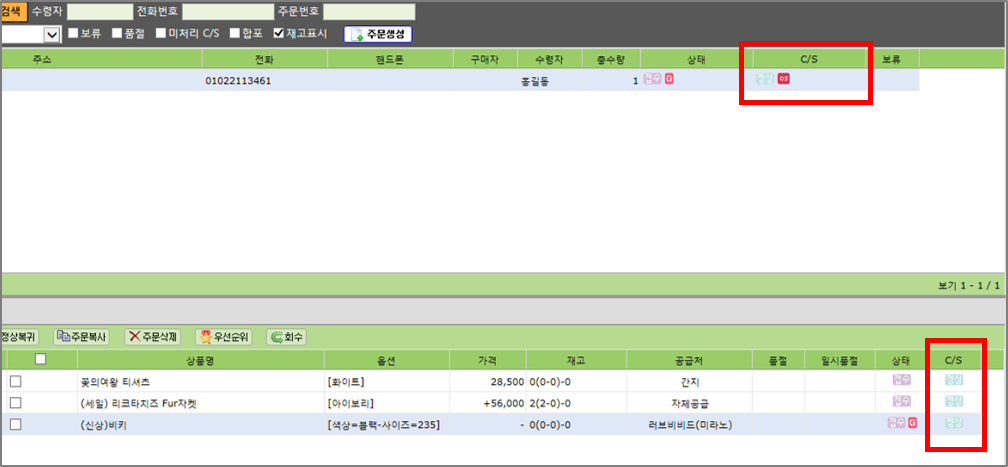This screenshot has width=1008, height=467.
Task: Click the red CS icon in order row
Action: (784, 79)
